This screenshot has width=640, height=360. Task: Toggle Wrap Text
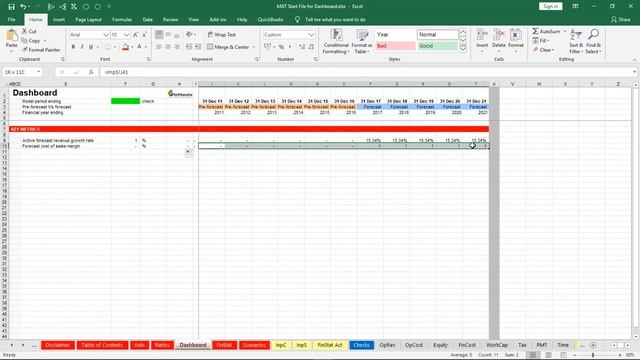coord(222,35)
